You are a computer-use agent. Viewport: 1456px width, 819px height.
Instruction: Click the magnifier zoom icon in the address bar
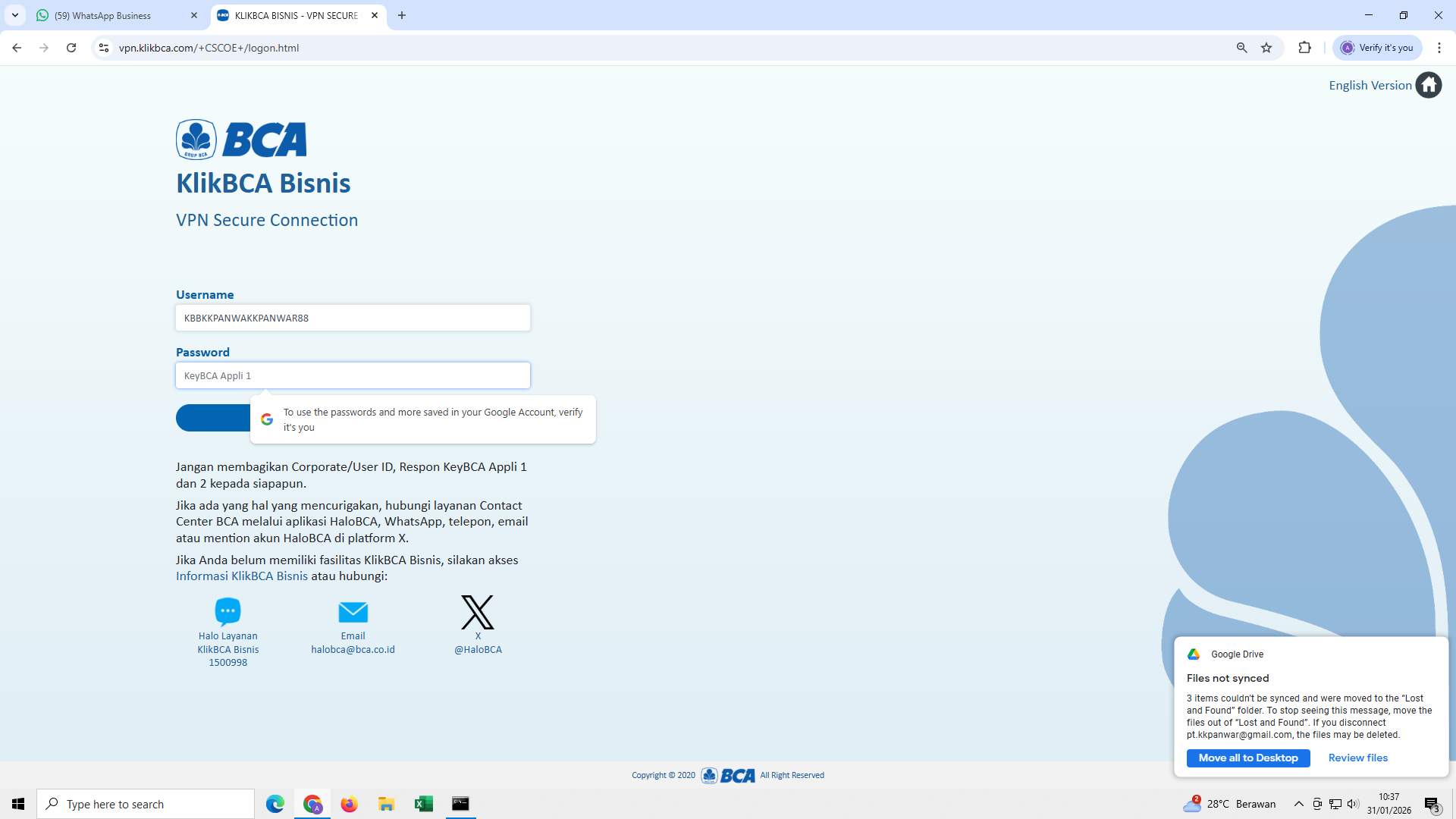click(1241, 47)
